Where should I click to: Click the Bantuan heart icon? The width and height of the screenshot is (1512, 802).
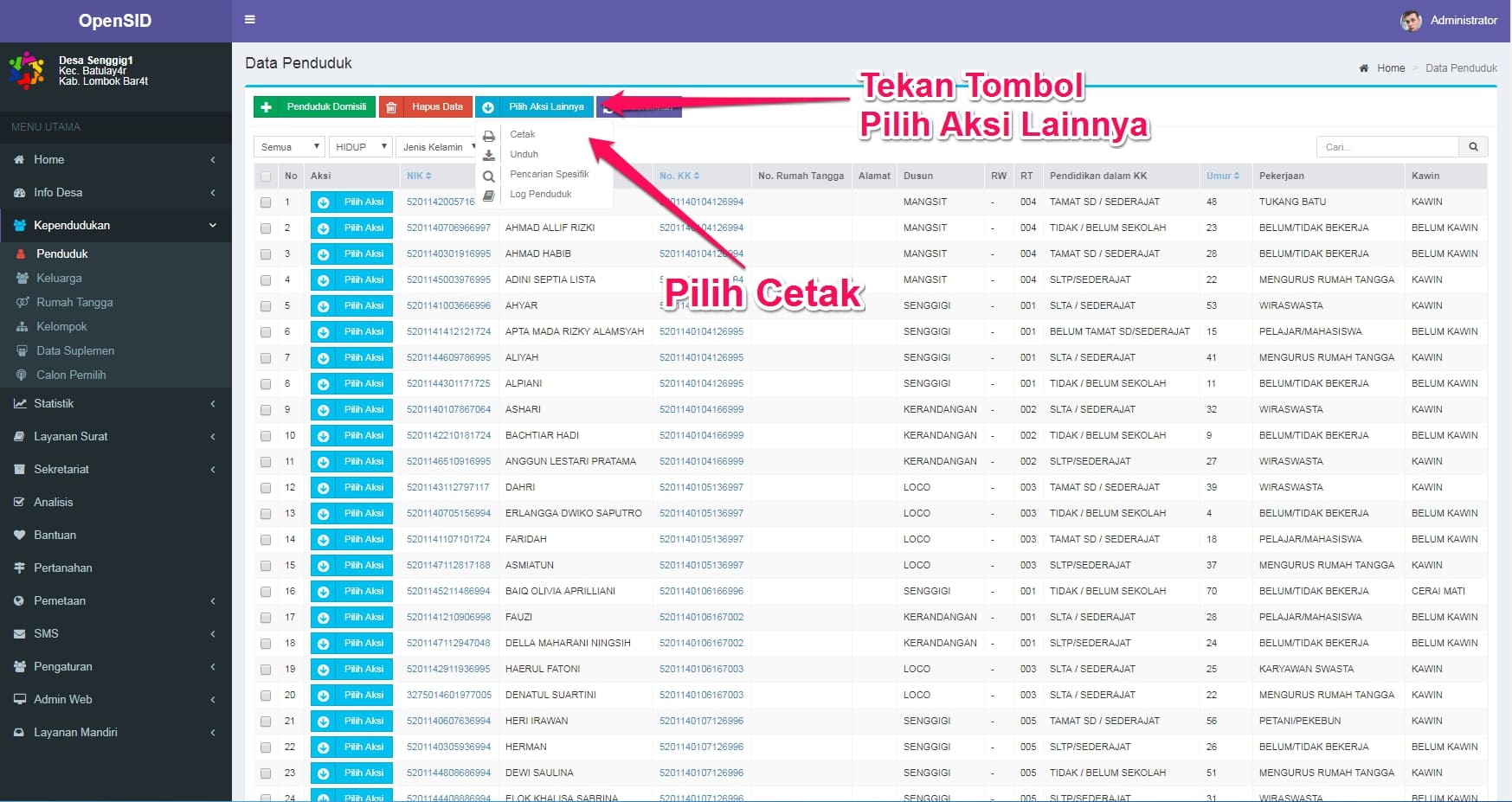click(20, 535)
